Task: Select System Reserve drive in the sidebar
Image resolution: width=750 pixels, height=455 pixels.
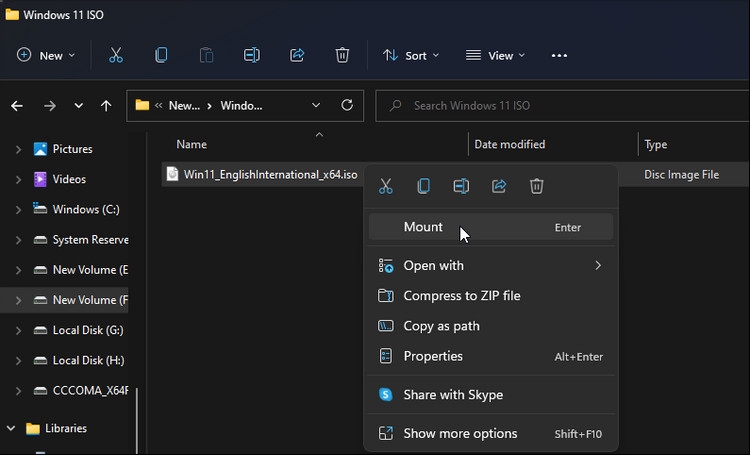Action: coord(90,240)
